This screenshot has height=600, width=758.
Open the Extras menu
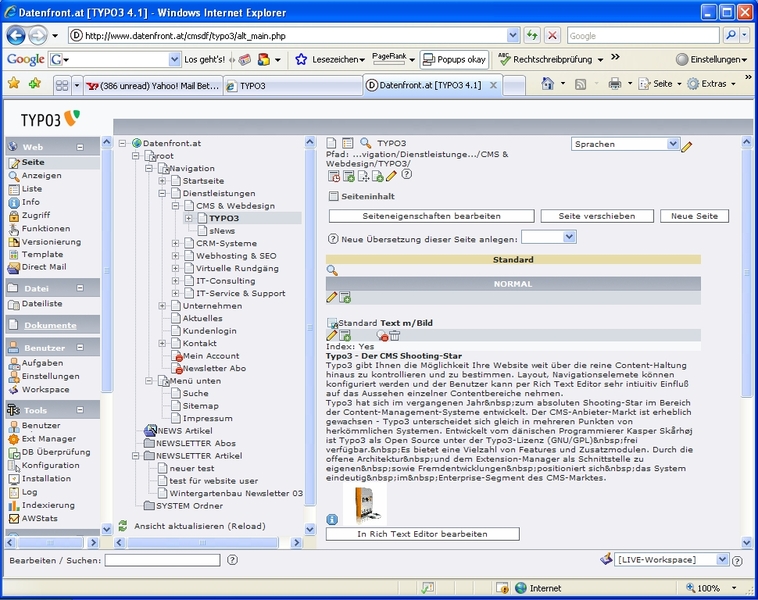click(712, 84)
